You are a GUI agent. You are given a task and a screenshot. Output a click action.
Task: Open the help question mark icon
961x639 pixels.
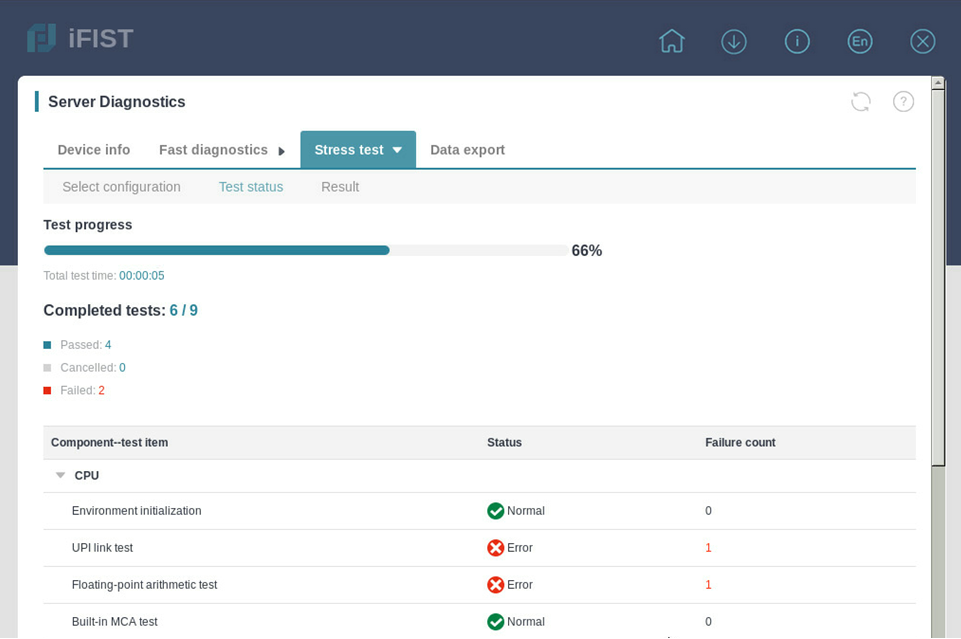pyautogui.click(x=903, y=102)
